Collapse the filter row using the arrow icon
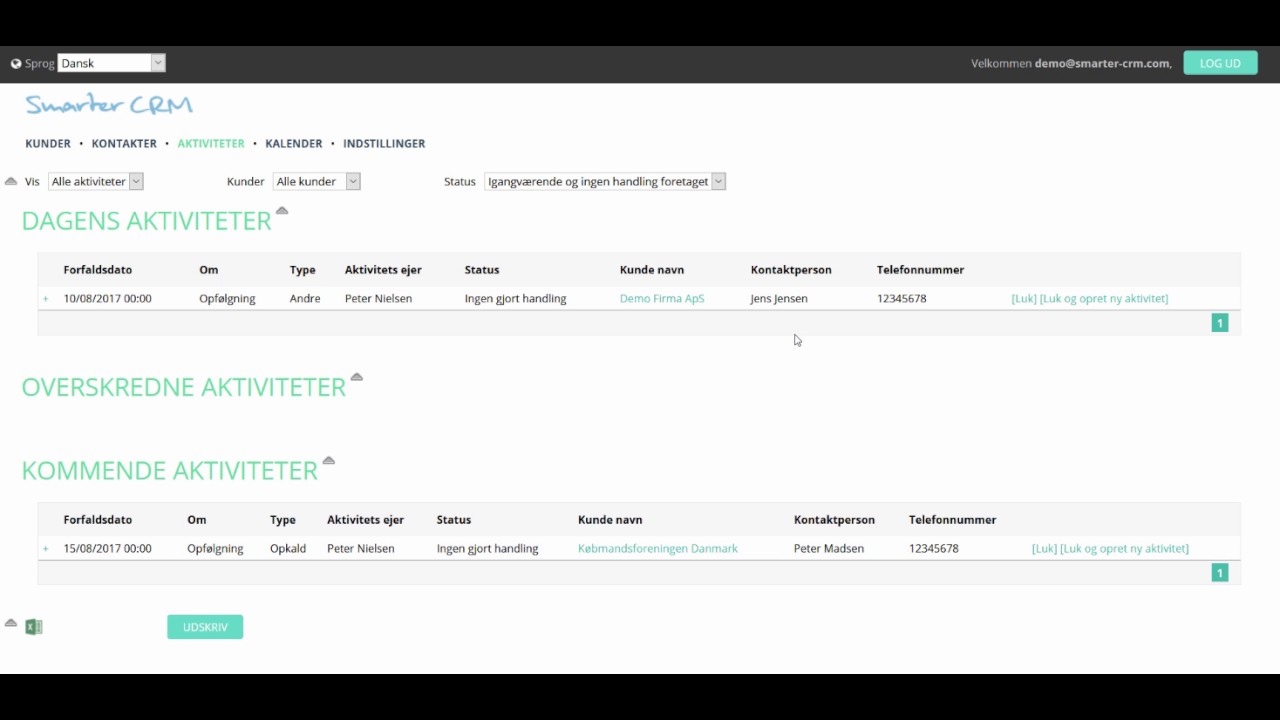The height and width of the screenshot is (720, 1280). click(x=11, y=181)
